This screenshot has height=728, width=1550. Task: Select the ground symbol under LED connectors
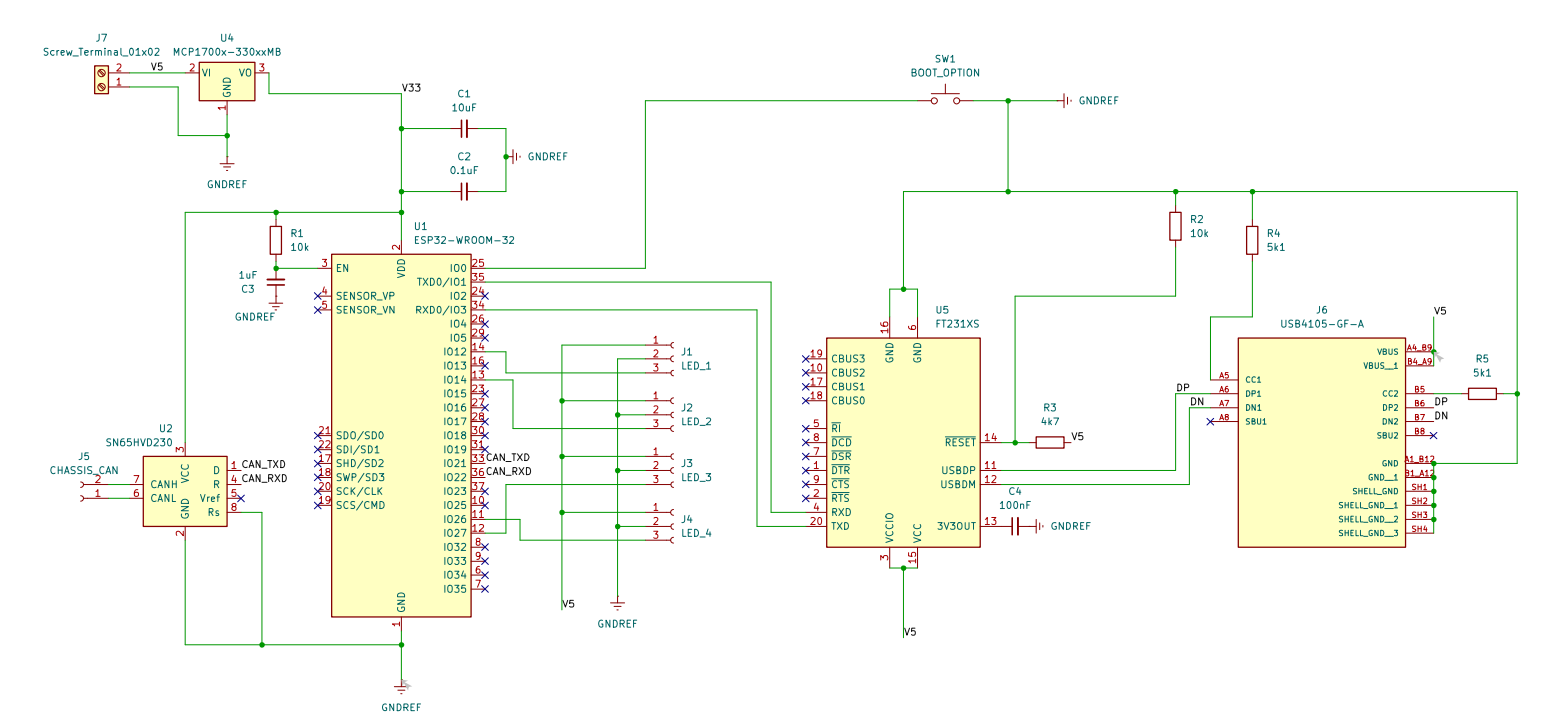(617, 603)
